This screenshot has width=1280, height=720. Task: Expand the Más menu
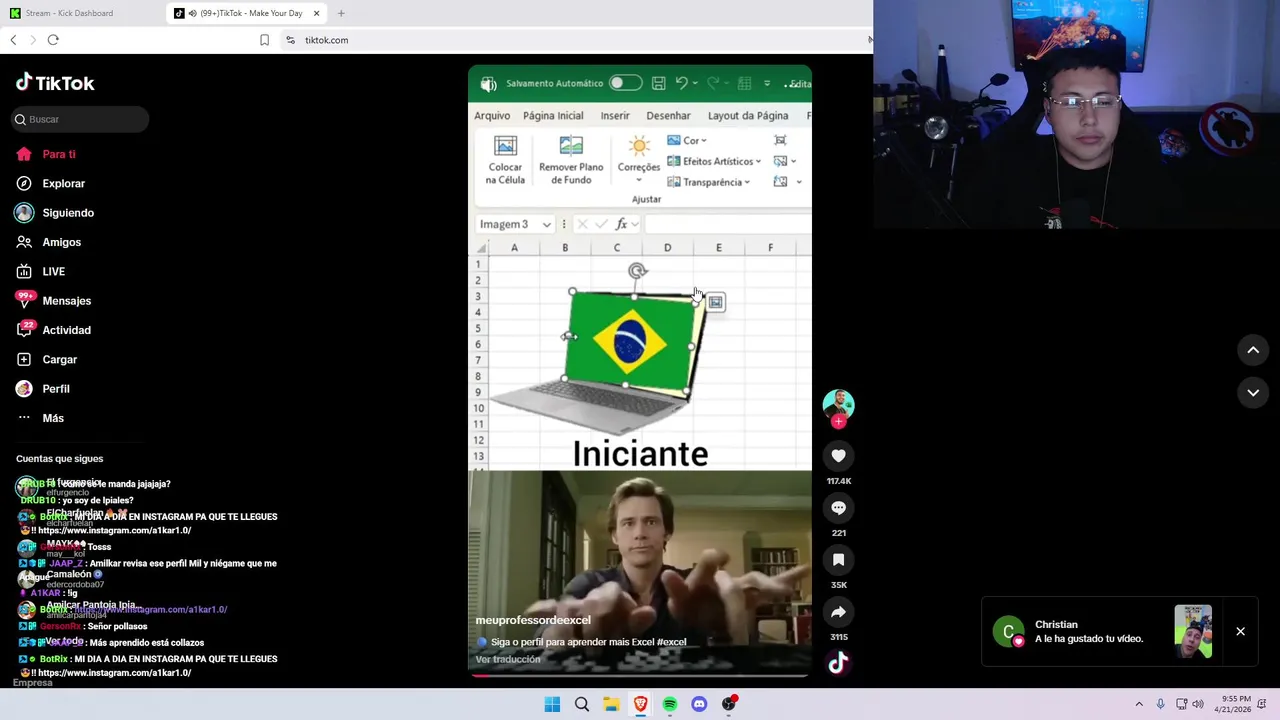pyautogui.click(x=53, y=418)
